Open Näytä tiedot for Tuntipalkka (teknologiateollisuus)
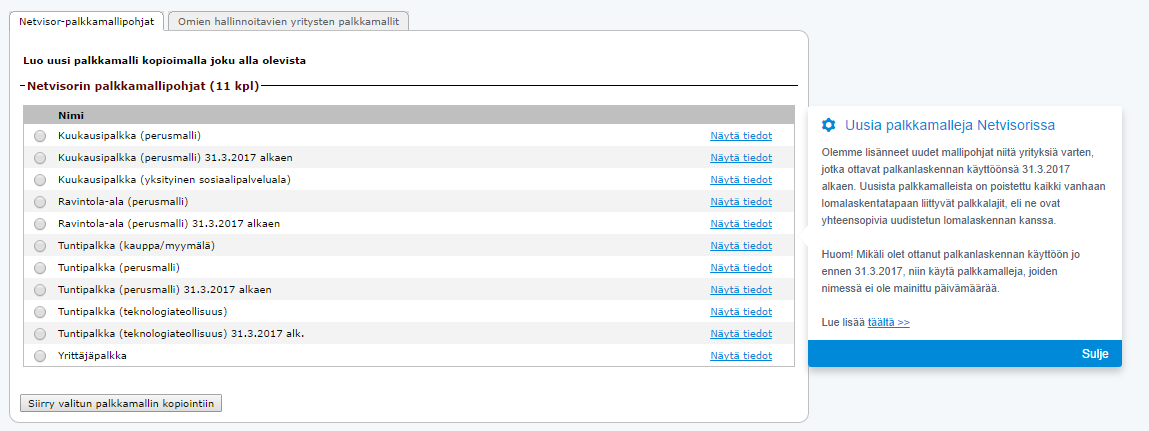This screenshot has width=1149, height=431. (x=740, y=312)
